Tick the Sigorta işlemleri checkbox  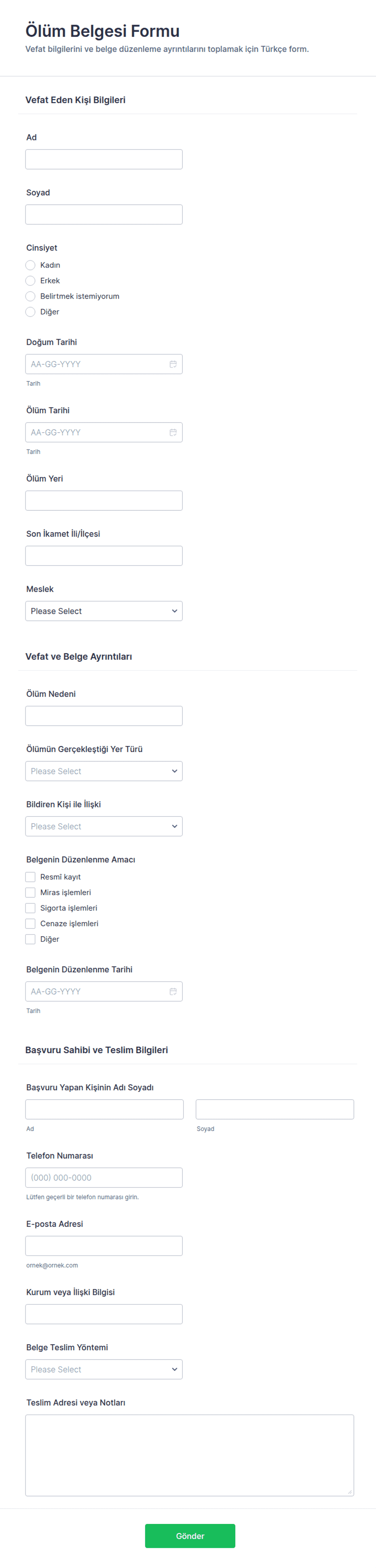30,907
